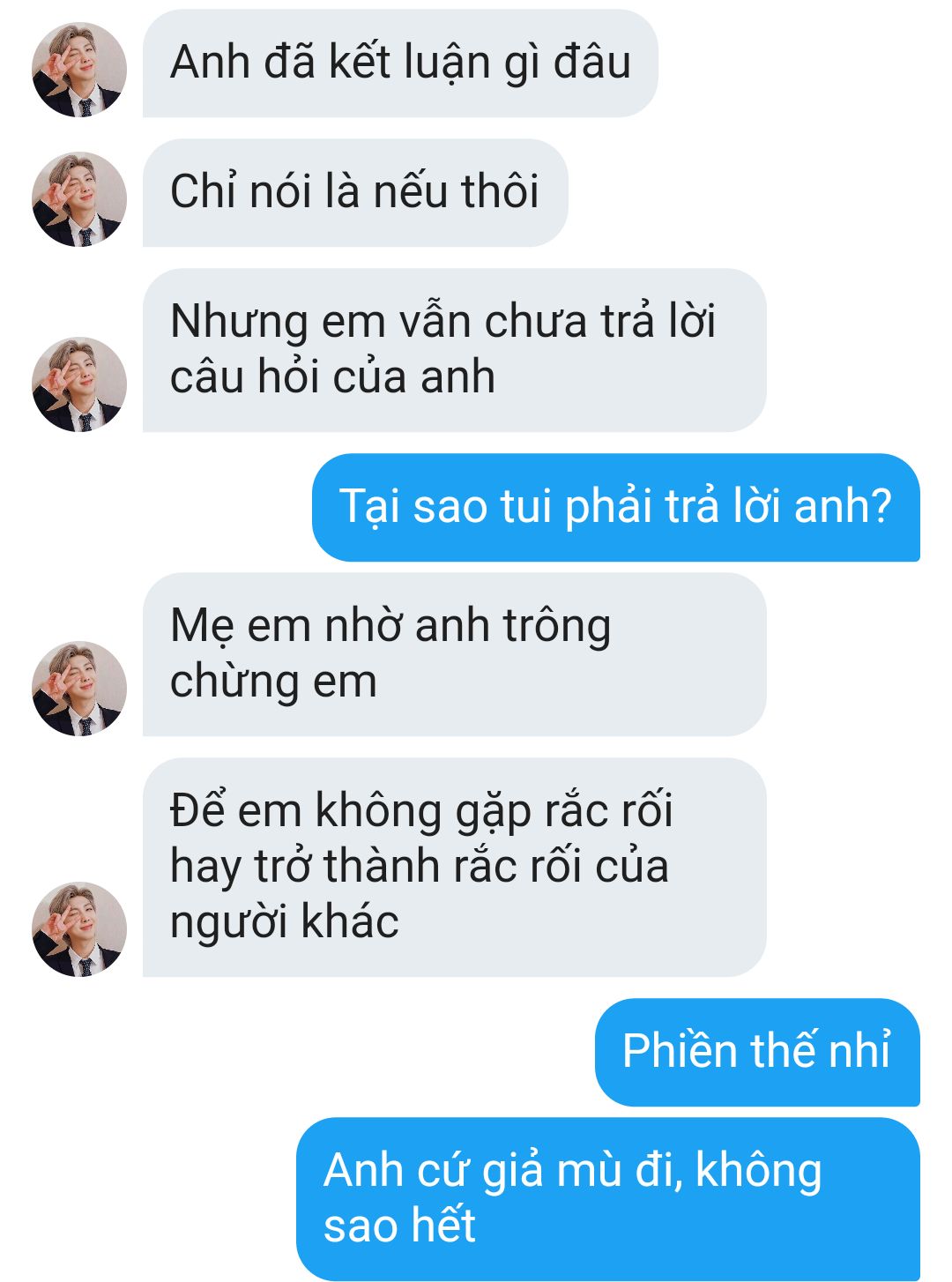Viewport: 952px width, 1282px height.
Task: Select blue message "Tại sao tui phải trả lời anh?"
Action: (616, 508)
